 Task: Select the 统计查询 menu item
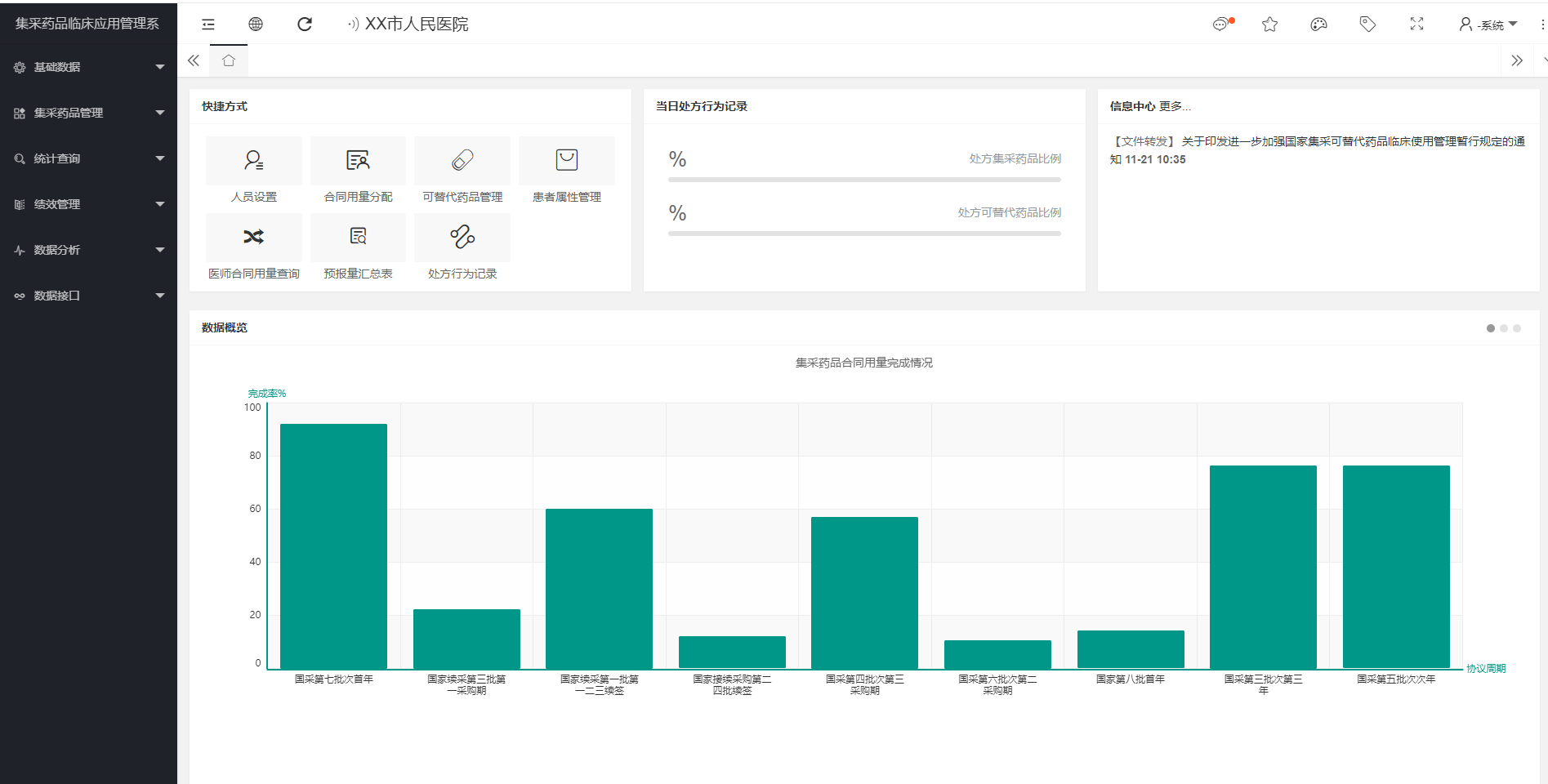(x=88, y=158)
